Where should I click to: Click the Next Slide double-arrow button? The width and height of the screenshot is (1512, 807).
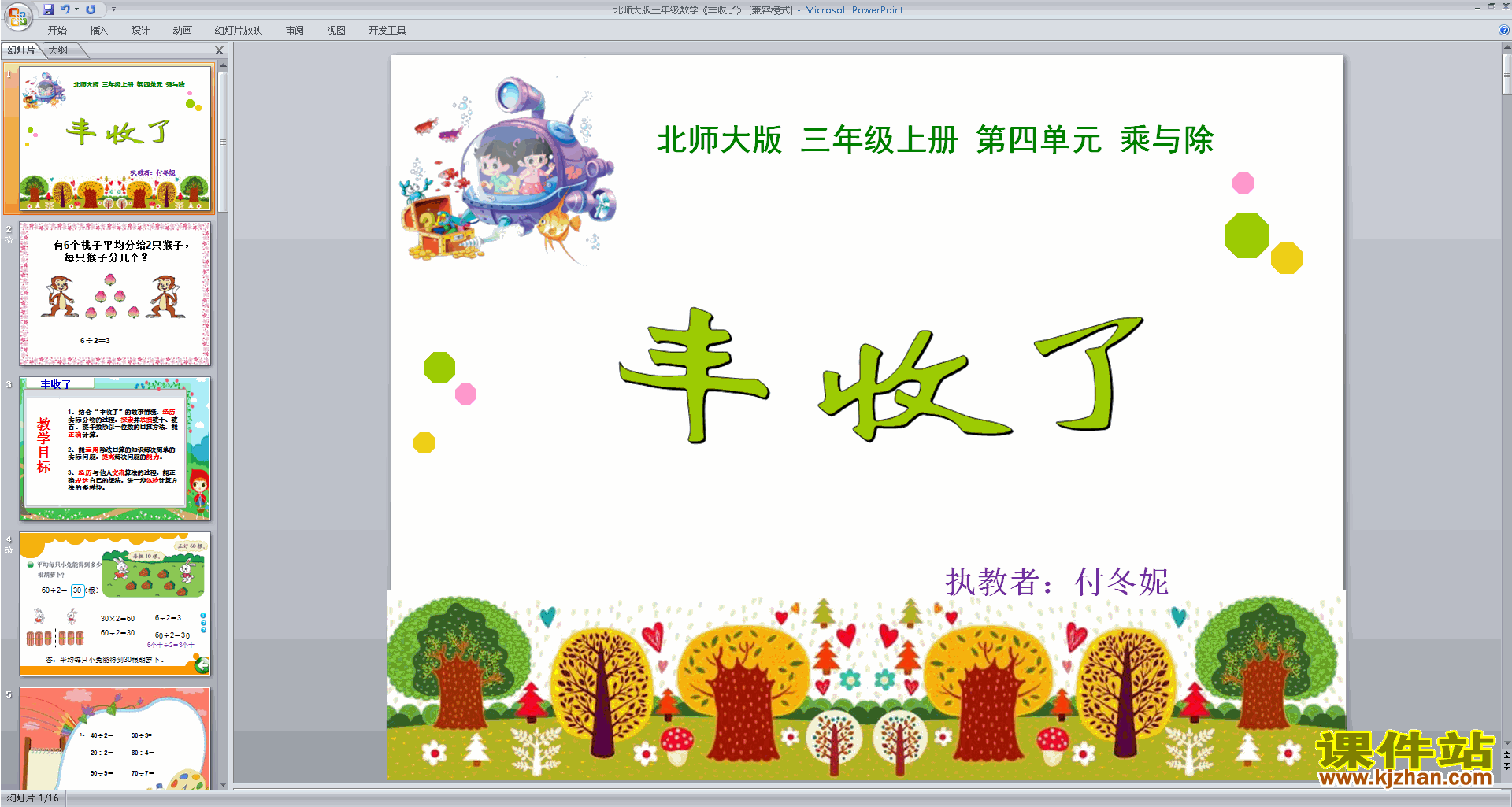(x=1506, y=766)
